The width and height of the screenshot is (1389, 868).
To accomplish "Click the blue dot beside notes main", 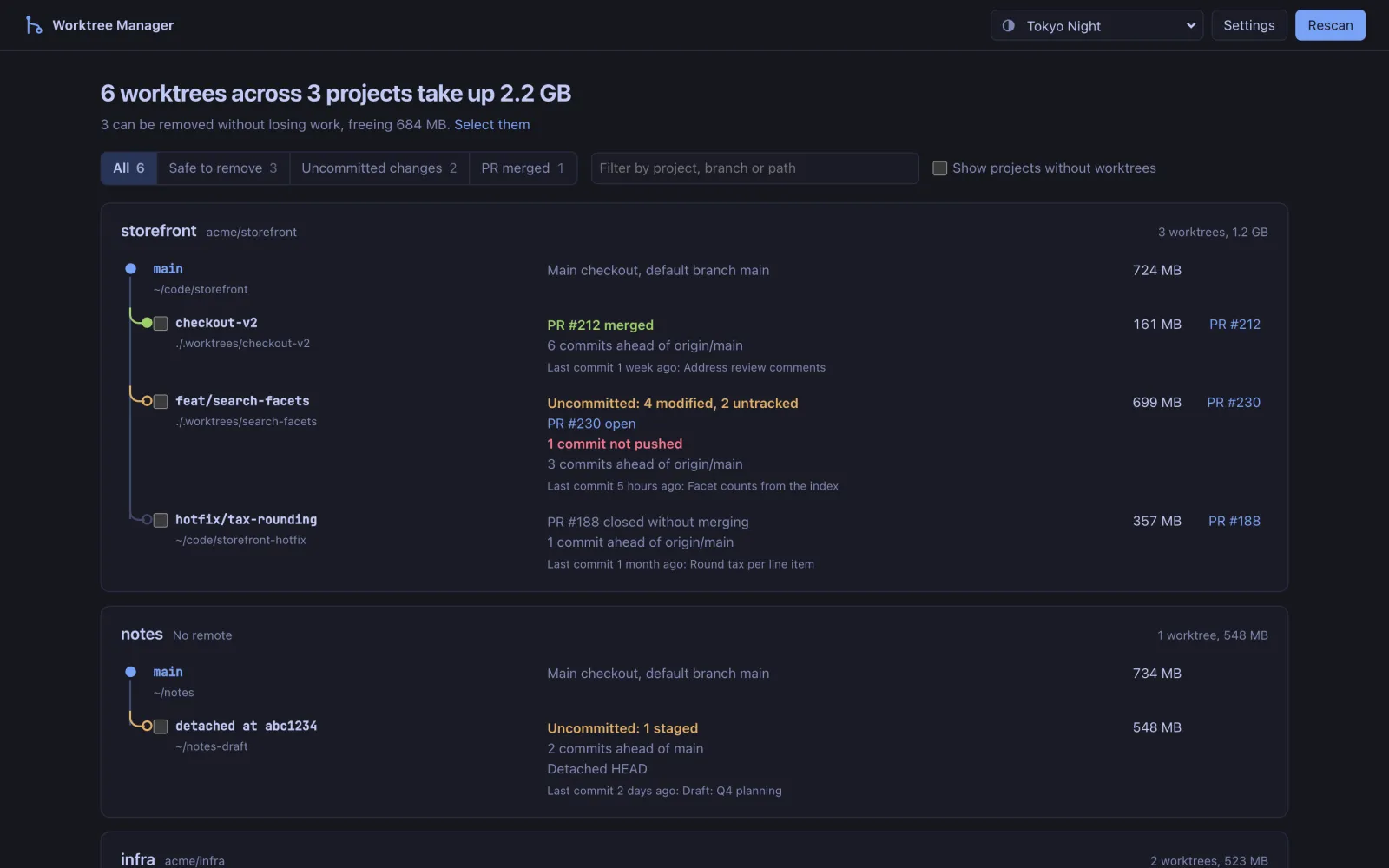I will click(130, 672).
